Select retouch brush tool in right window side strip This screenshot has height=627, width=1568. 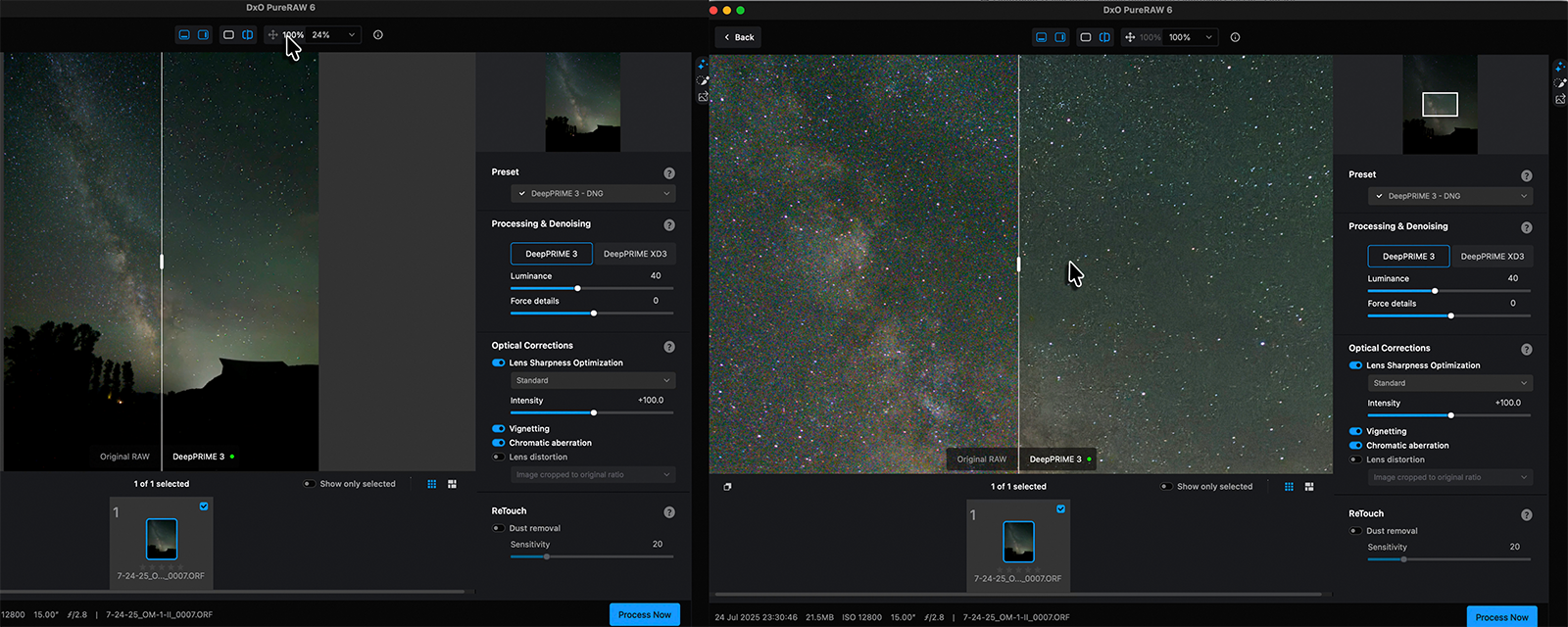(x=1560, y=83)
